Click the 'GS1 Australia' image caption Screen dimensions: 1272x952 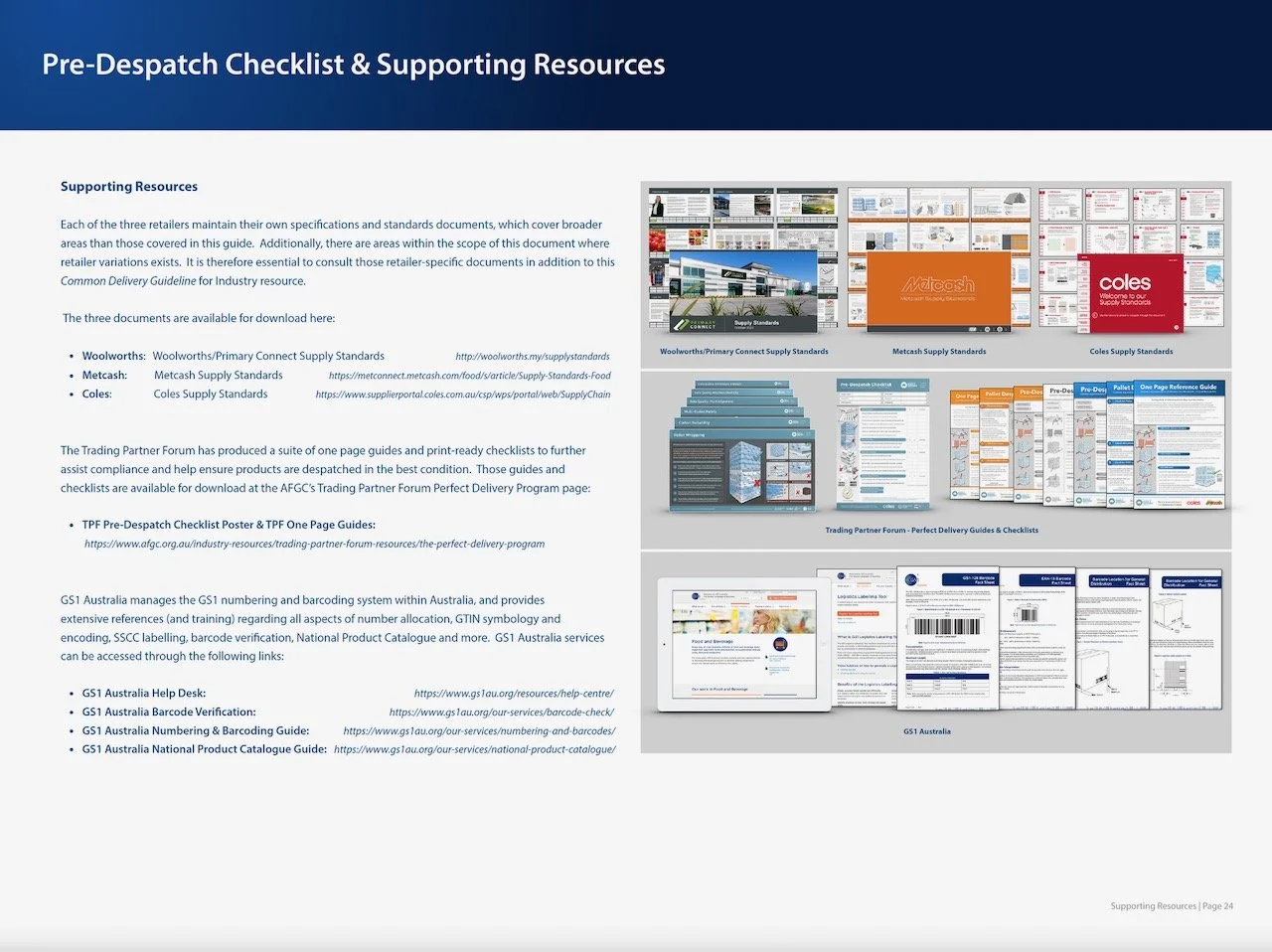pyautogui.click(x=927, y=732)
